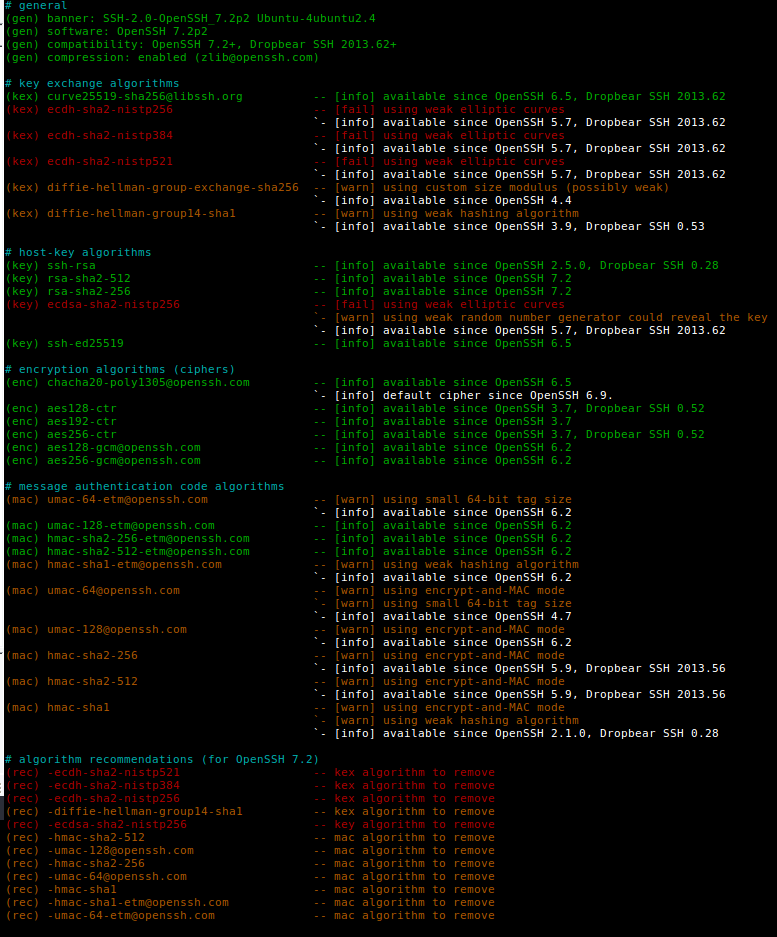Click rec -ecdh-sha2-nistp384 removal line
This screenshot has width=777, height=937.
click(x=250, y=786)
